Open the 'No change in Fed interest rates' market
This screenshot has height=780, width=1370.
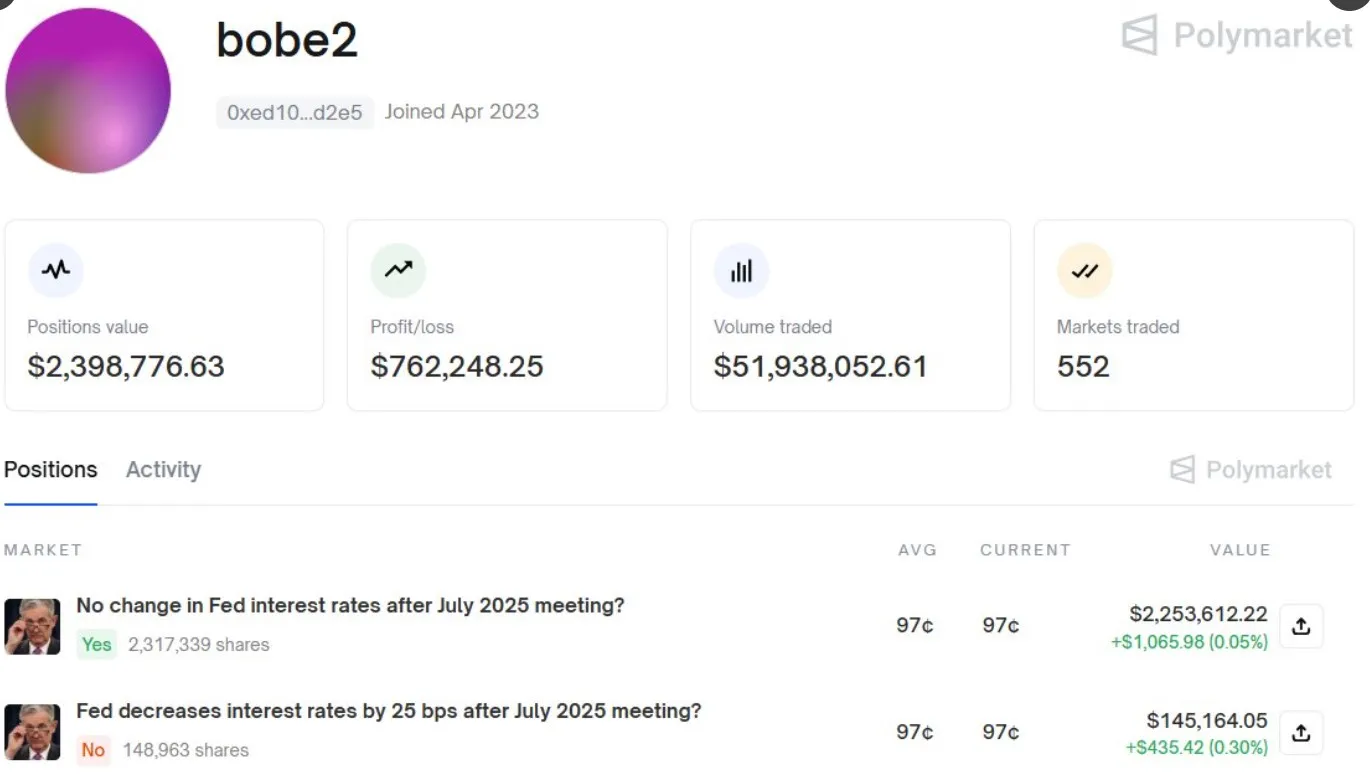[x=350, y=605]
